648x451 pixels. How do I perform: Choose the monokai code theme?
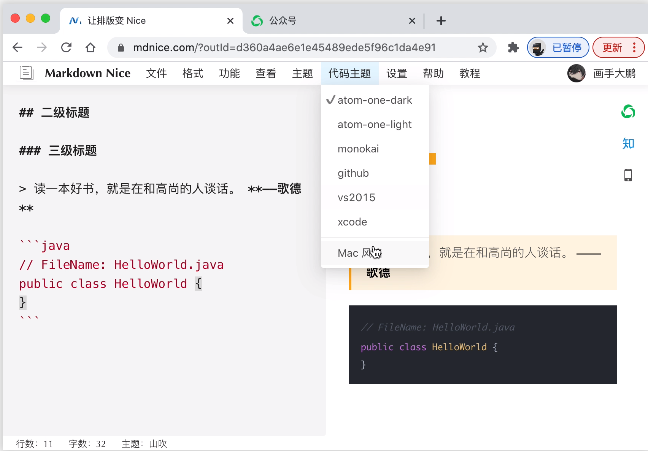375,149
